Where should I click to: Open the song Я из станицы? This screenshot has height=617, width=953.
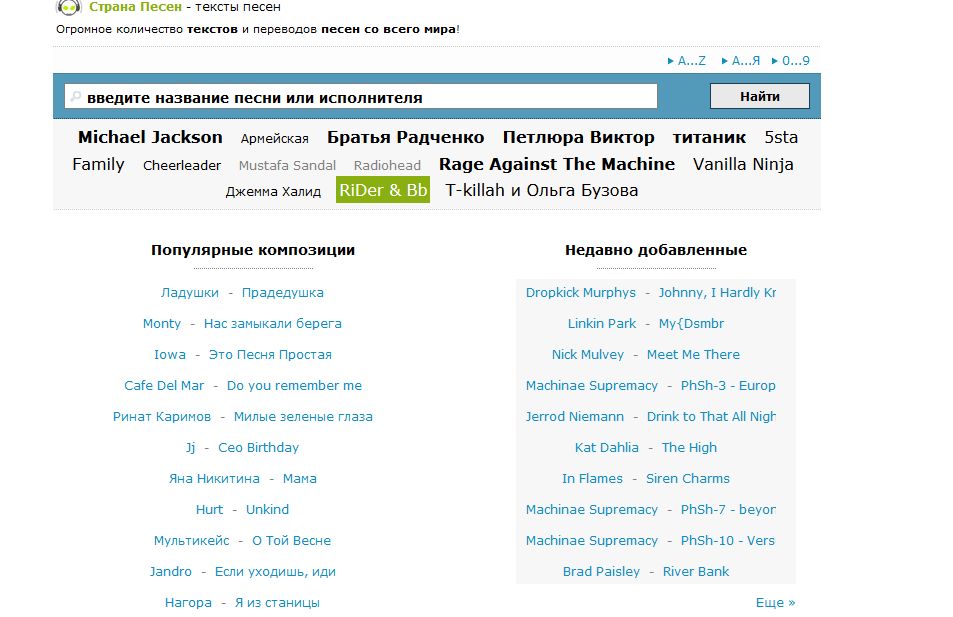click(277, 602)
